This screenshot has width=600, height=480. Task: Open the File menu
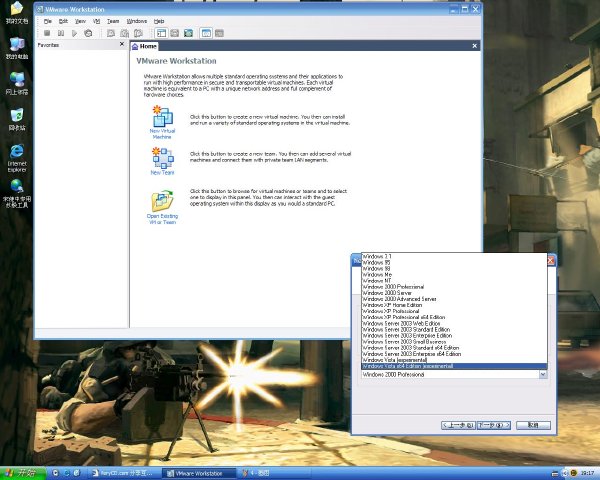(x=48, y=21)
